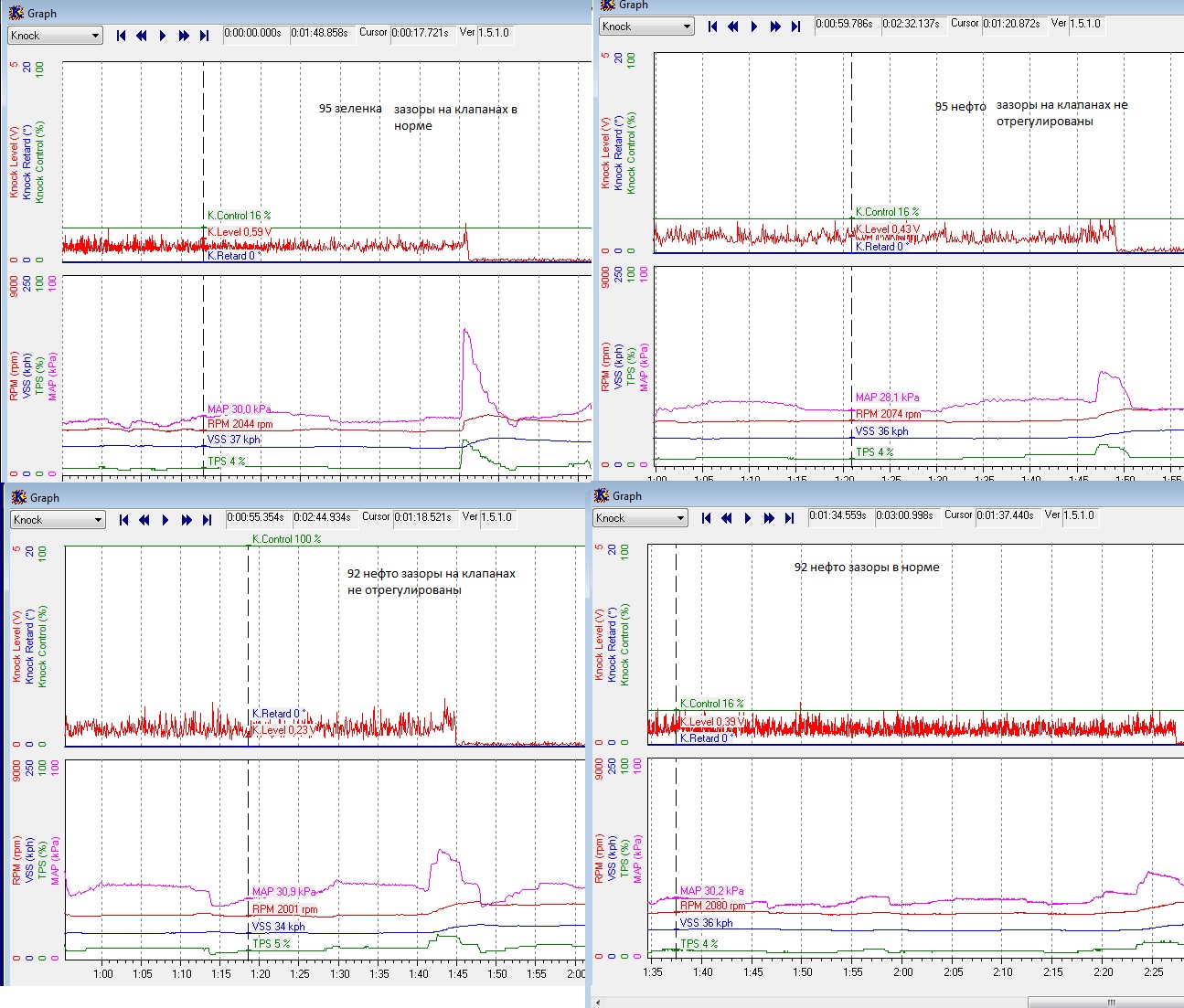The height and width of the screenshot is (1008, 1184).
Task: Fast forward the '95 нефто' graph
Action: point(775,27)
